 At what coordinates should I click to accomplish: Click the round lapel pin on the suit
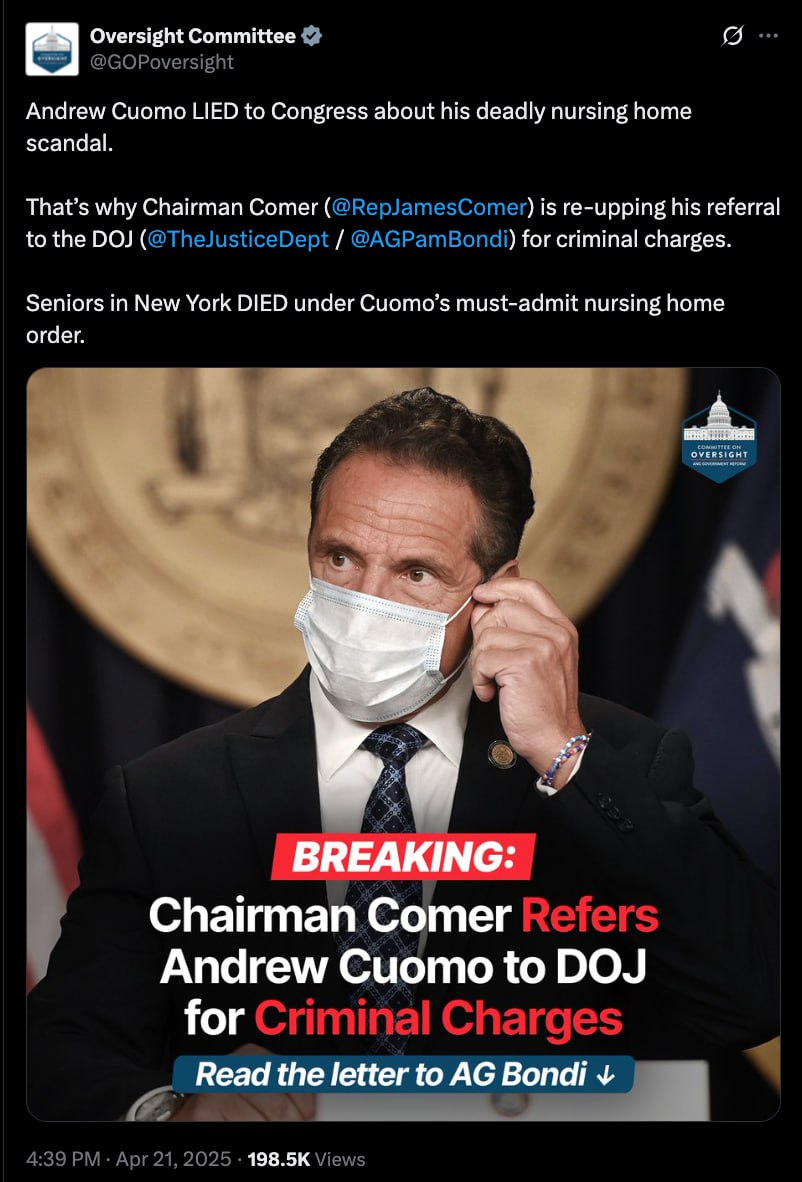click(501, 754)
